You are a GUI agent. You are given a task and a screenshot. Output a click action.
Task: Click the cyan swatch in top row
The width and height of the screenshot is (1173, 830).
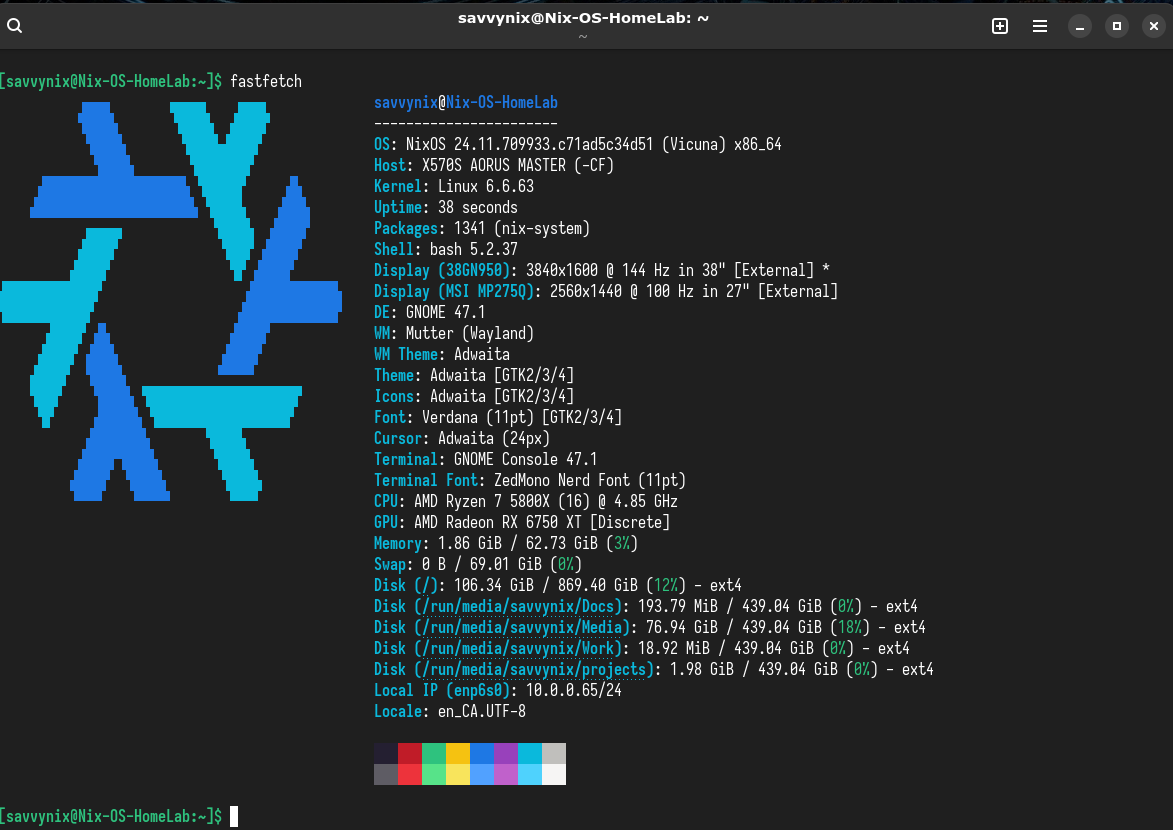pos(530,753)
